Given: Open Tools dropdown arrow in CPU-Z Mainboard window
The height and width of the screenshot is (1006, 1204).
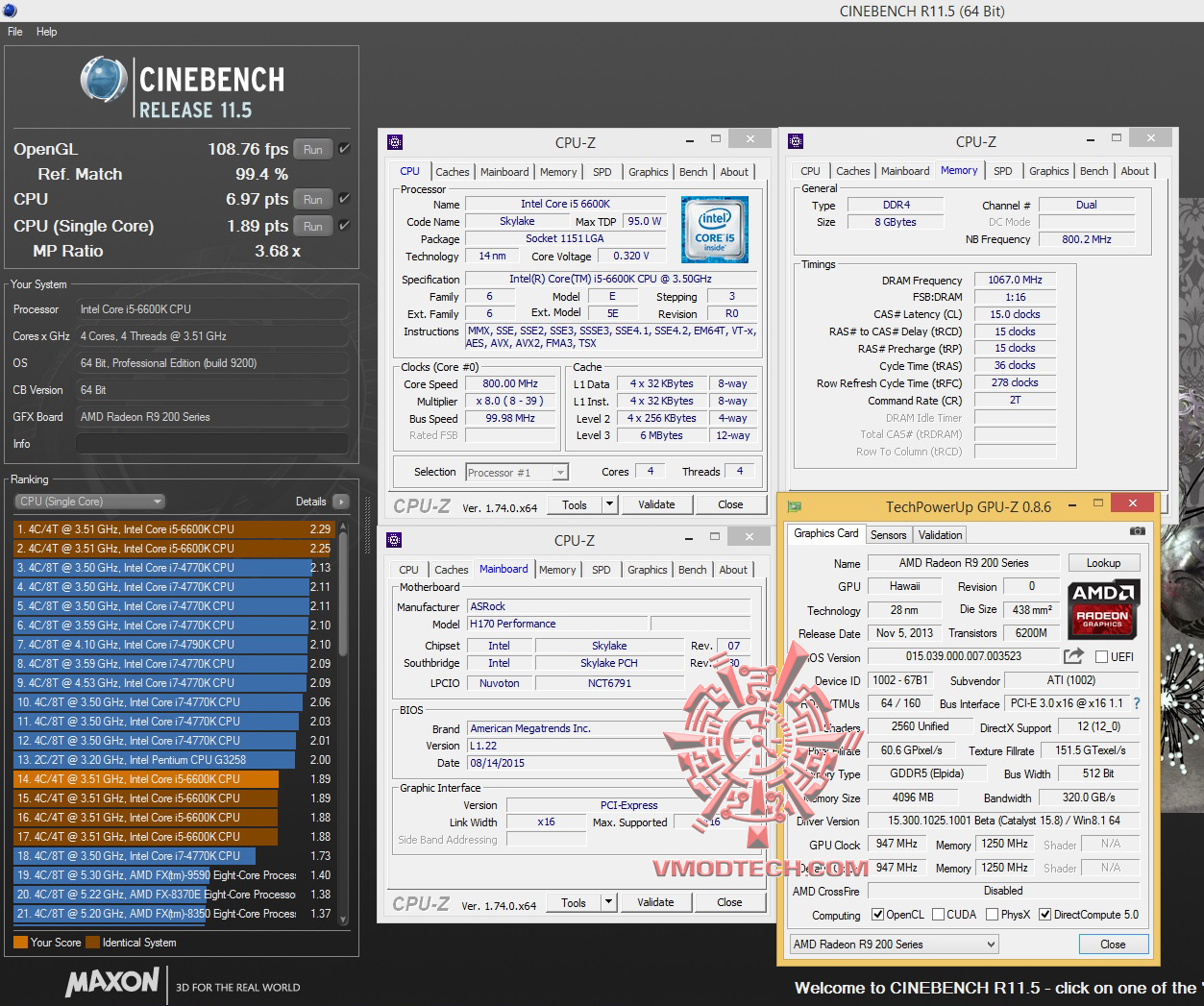Looking at the screenshot, I should (608, 902).
